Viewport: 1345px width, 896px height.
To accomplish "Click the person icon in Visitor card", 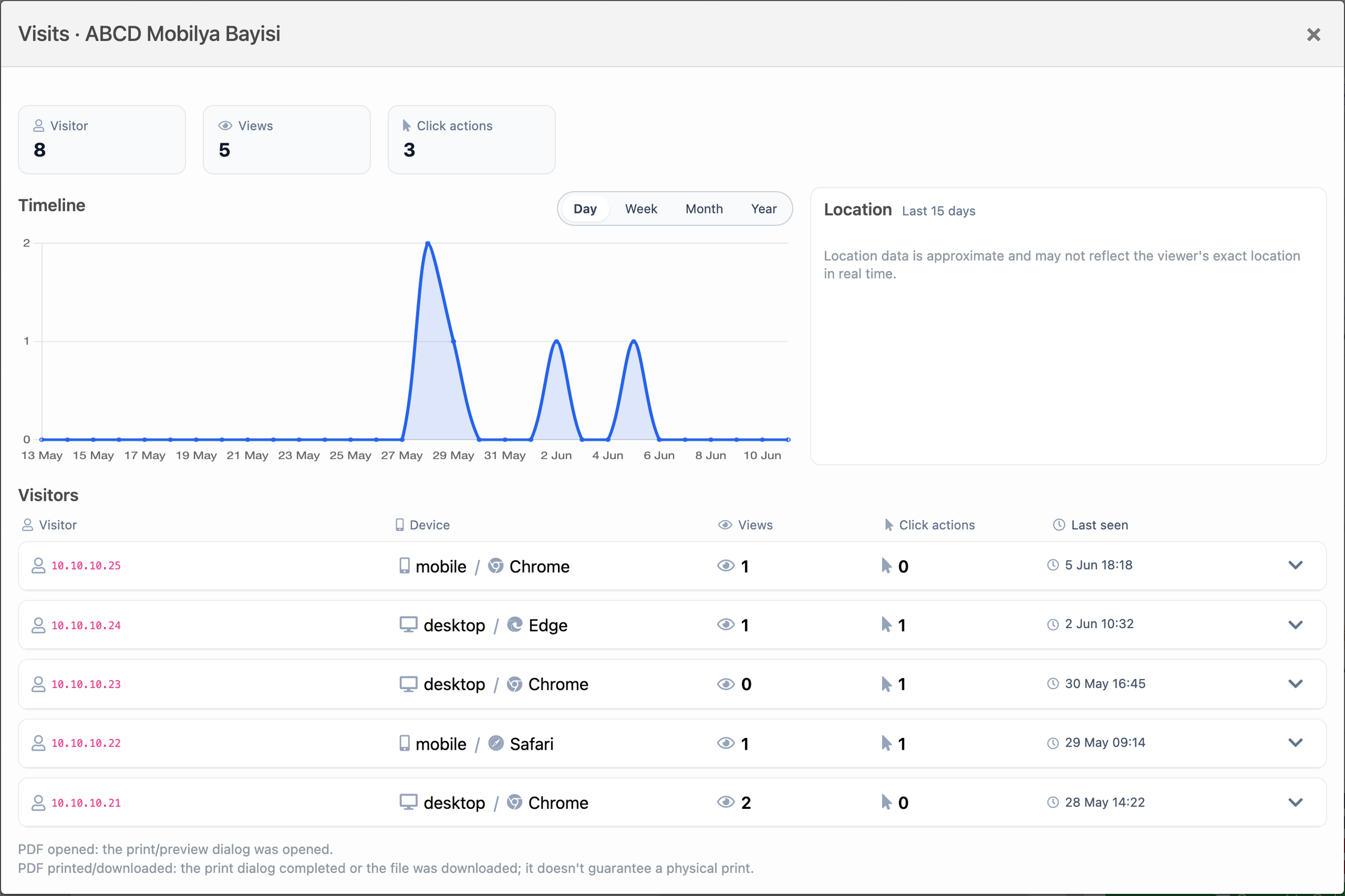I will (x=39, y=125).
